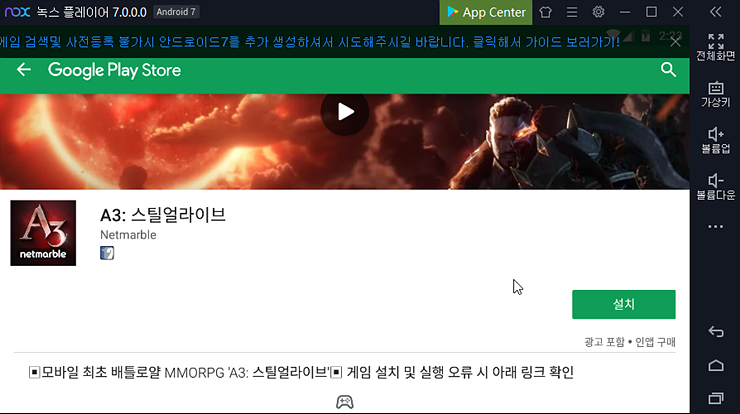
Task: Open virtual key mapping (가상키)
Action: pyautogui.click(x=715, y=94)
